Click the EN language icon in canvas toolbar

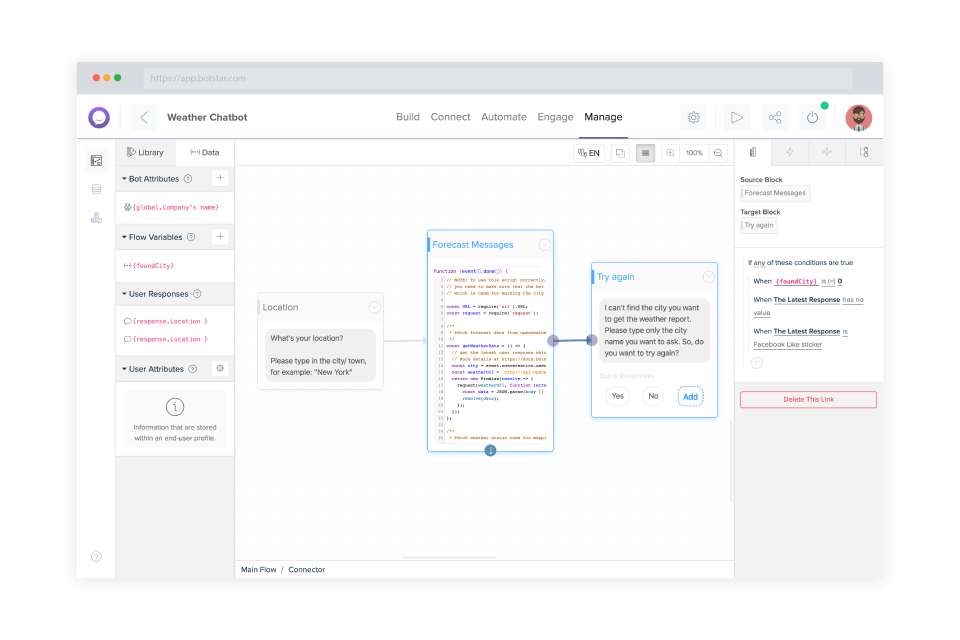pos(589,152)
